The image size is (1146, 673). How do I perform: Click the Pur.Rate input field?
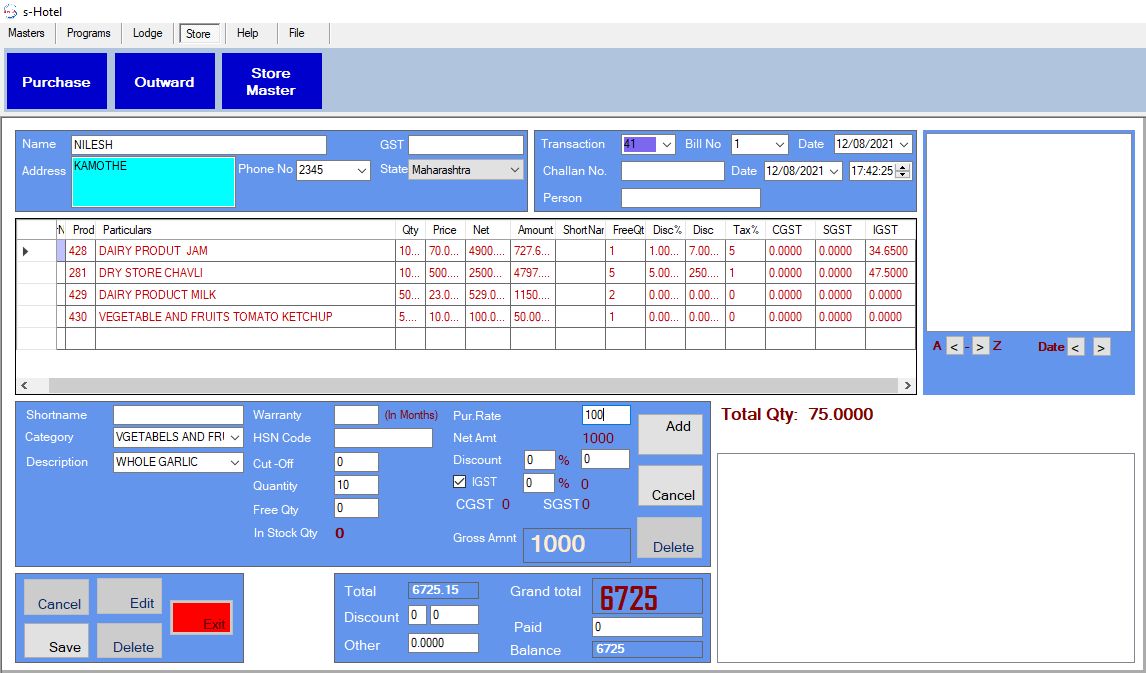click(606, 415)
